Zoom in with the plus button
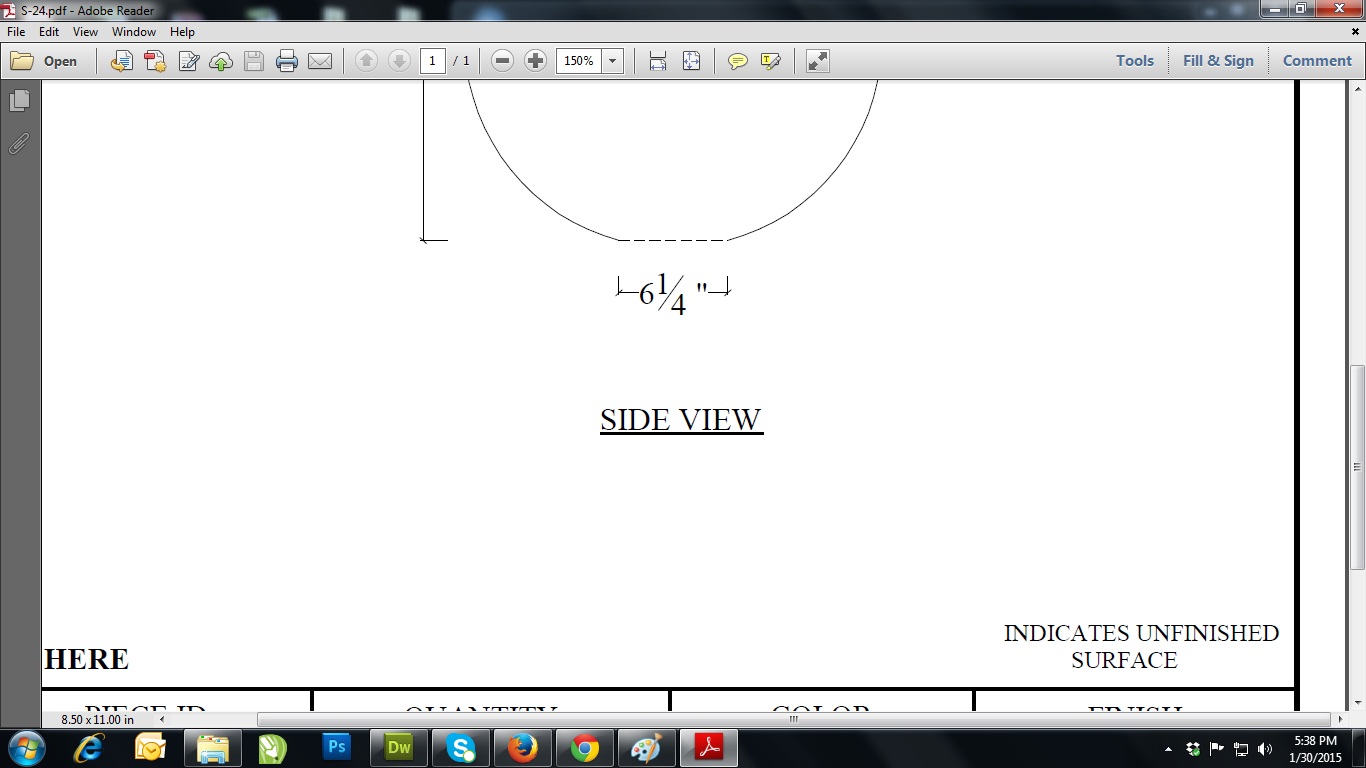This screenshot has width=1366, height=768. (x=536, y=61)
